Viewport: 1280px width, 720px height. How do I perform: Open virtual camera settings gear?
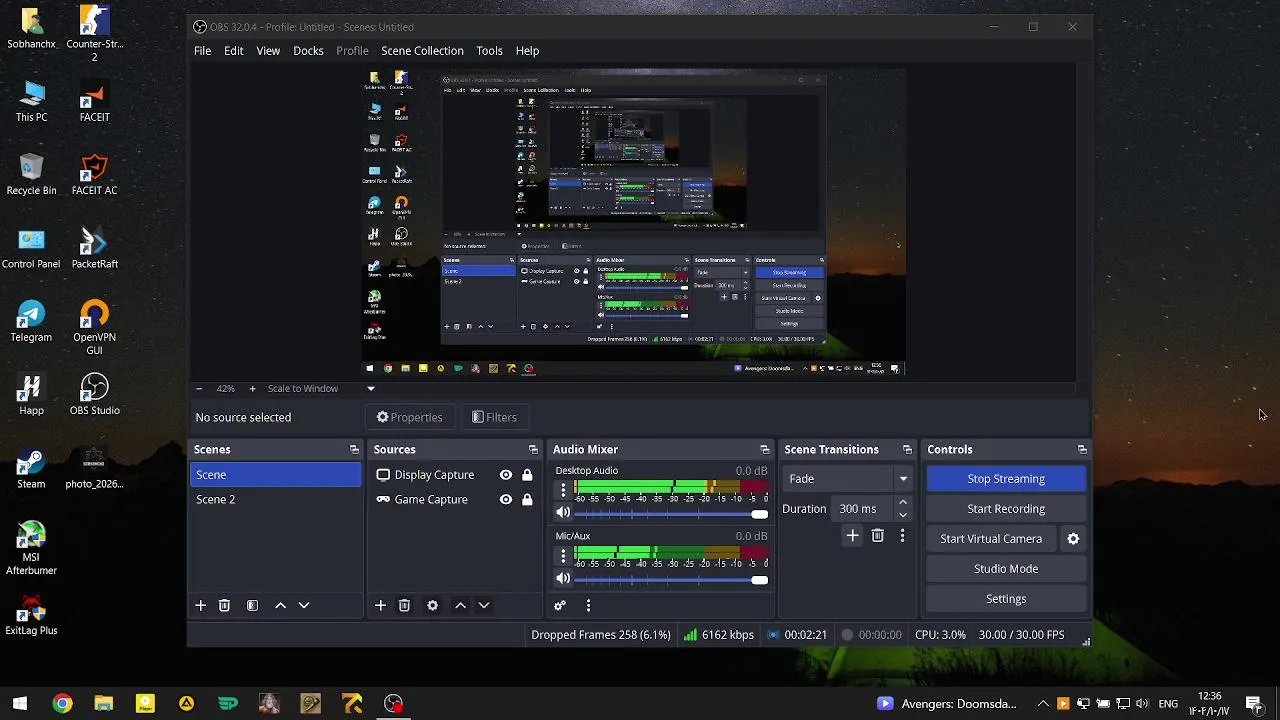click(x=1073, y=539)
